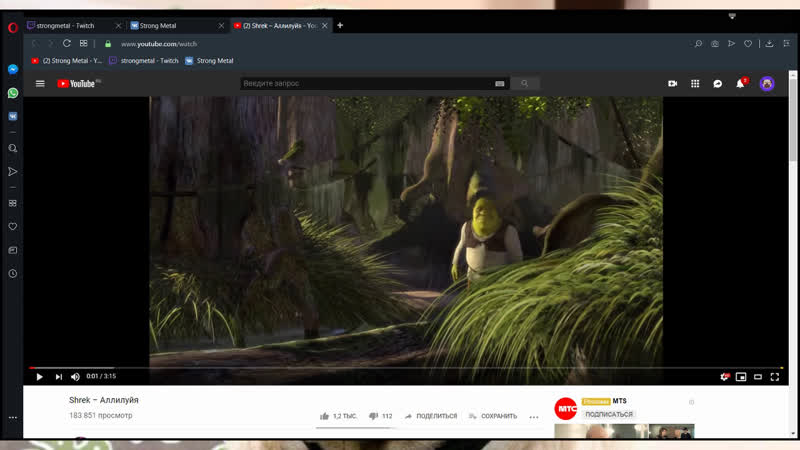This screenshot has height=450, width=800.
Task: Open MTS channel logo
Action: pyautogui.click(x=565, y=409)
